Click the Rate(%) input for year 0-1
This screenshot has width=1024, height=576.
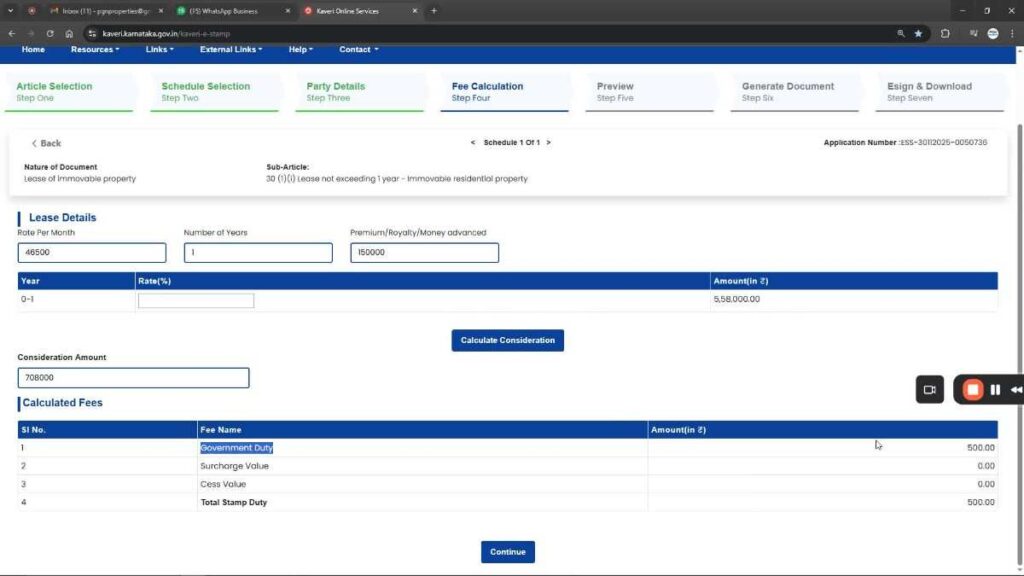point(196,300)
